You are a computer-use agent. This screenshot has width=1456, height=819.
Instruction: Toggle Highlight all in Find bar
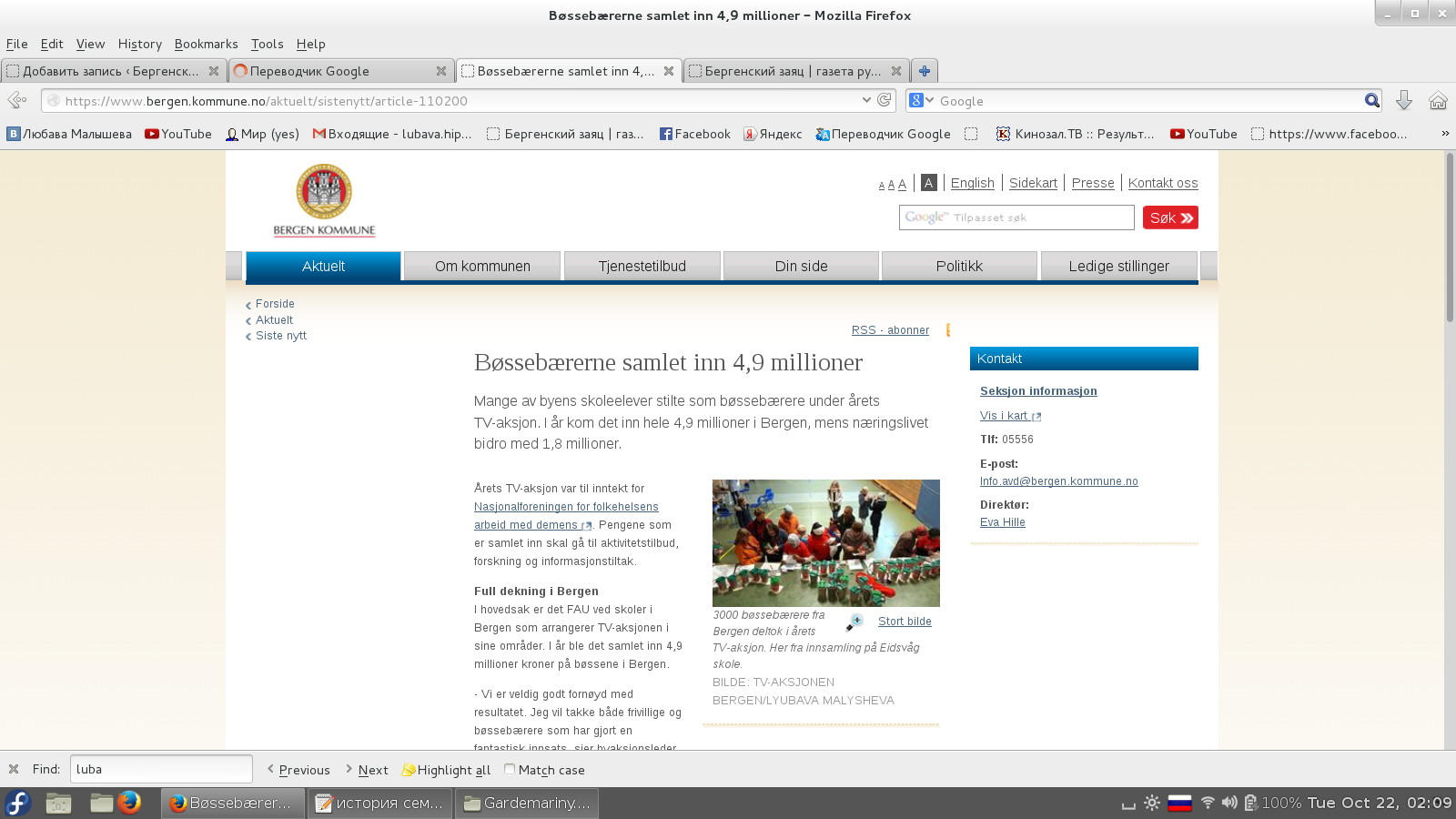click(446, 770)
